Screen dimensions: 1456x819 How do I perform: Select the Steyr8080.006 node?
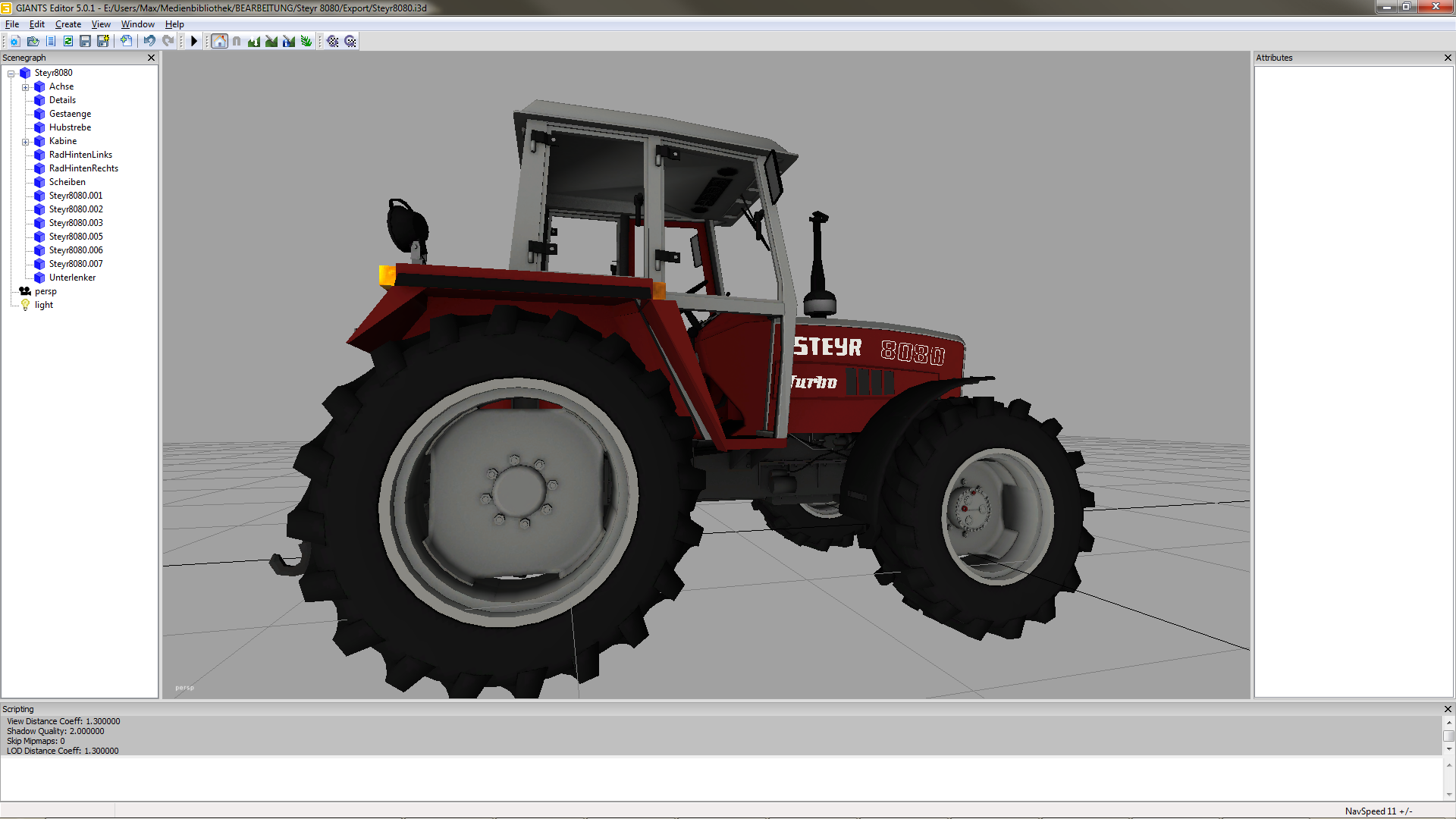pos(76,250)
